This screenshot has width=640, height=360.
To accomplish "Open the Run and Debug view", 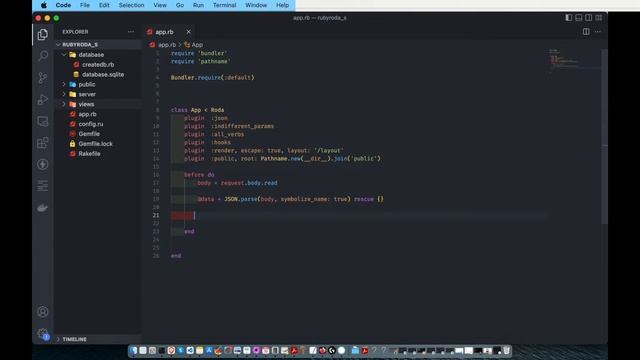I will pos(43,99).
